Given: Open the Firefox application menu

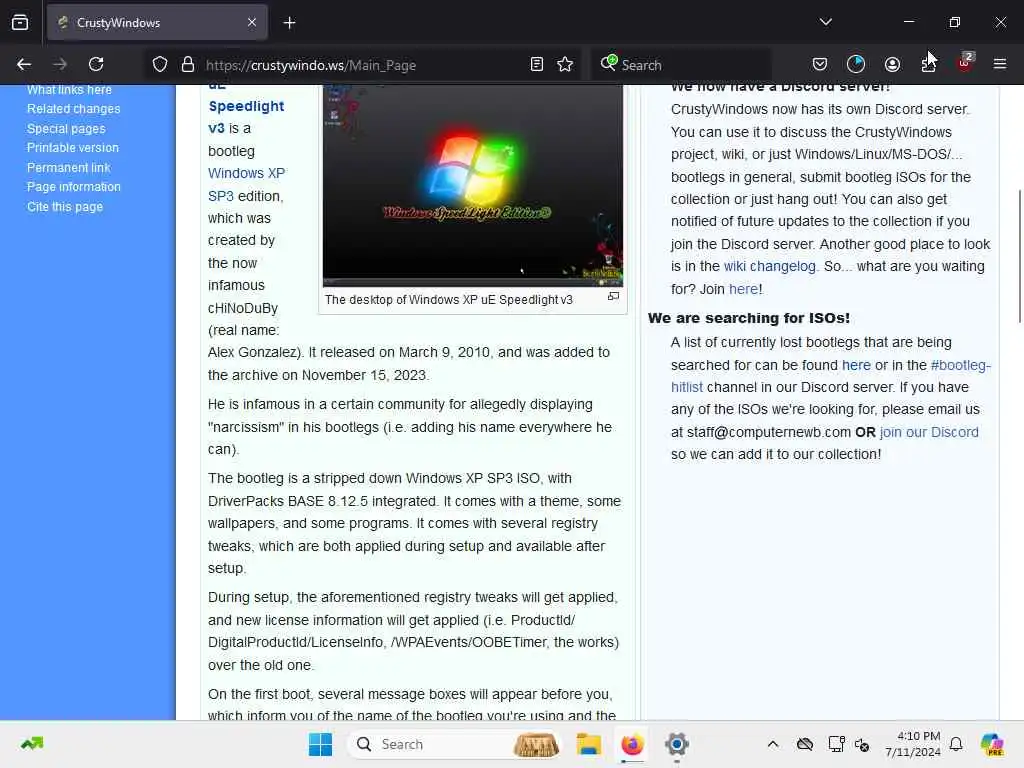Looking at the screenshot, I should pos(1000,65).
